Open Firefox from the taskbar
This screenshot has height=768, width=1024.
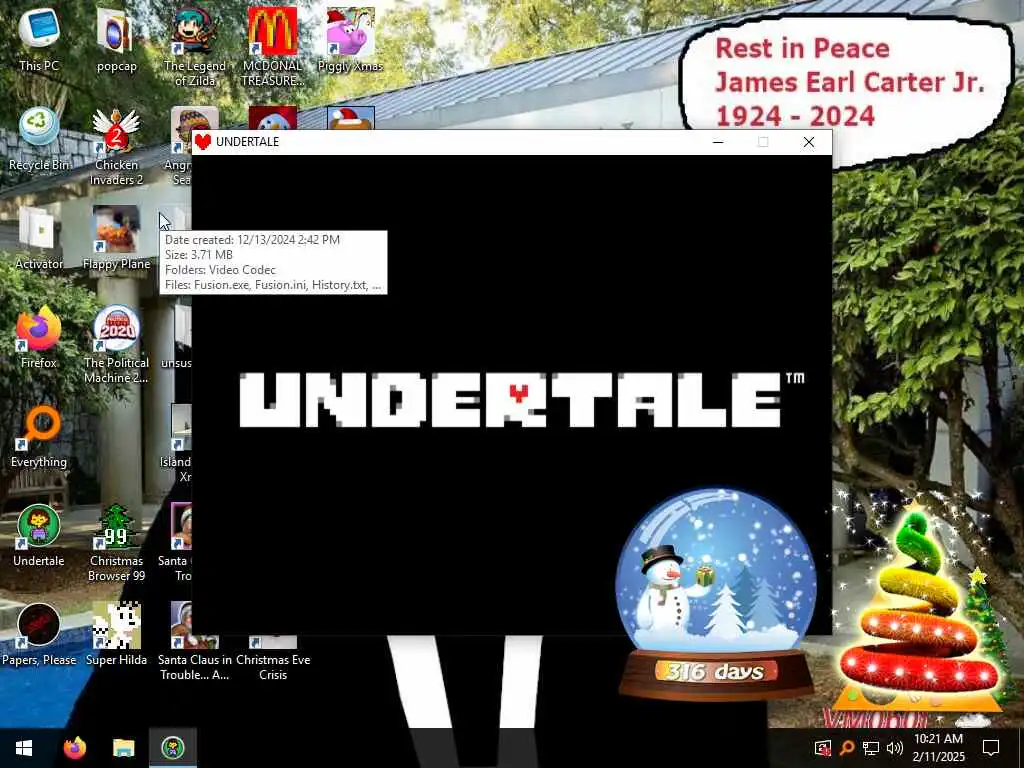(75, 748)
